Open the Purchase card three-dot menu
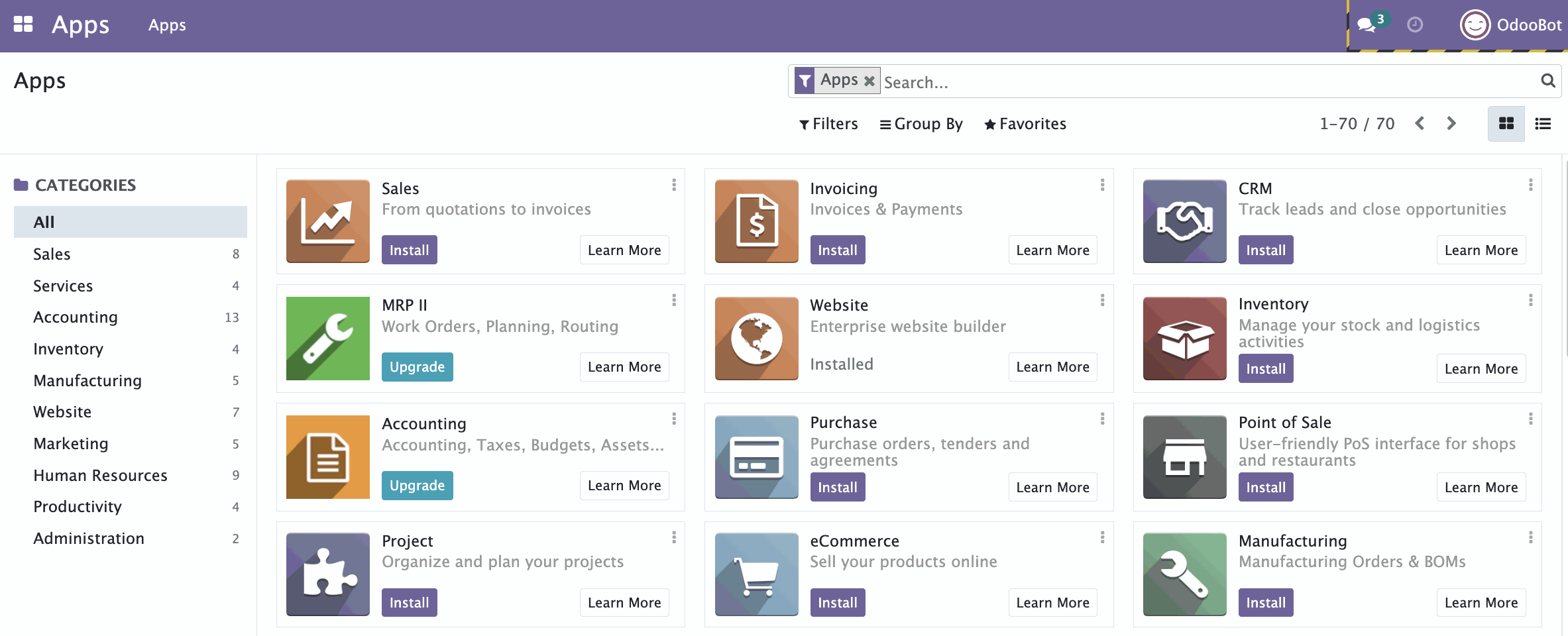 coord(1102,419)
